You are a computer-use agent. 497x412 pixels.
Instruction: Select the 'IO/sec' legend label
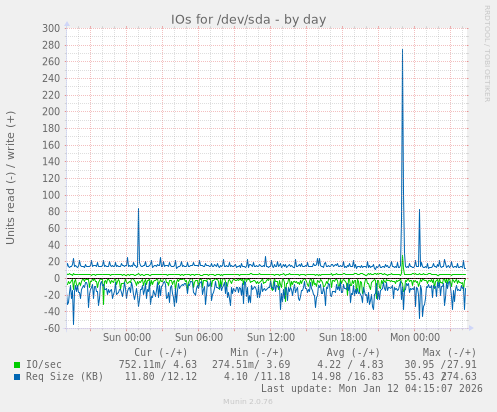coord(44,365)
